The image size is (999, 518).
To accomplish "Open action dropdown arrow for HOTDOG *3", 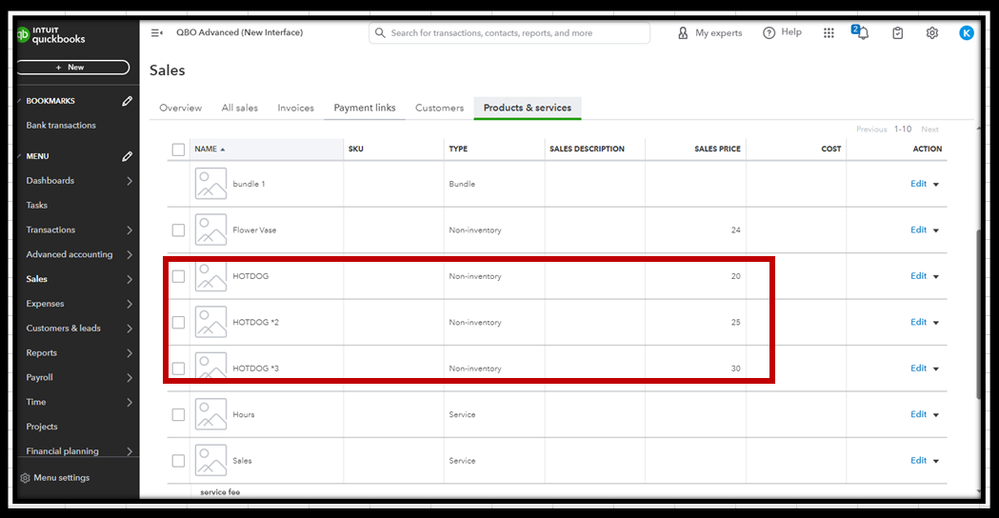I will (936, 369).
